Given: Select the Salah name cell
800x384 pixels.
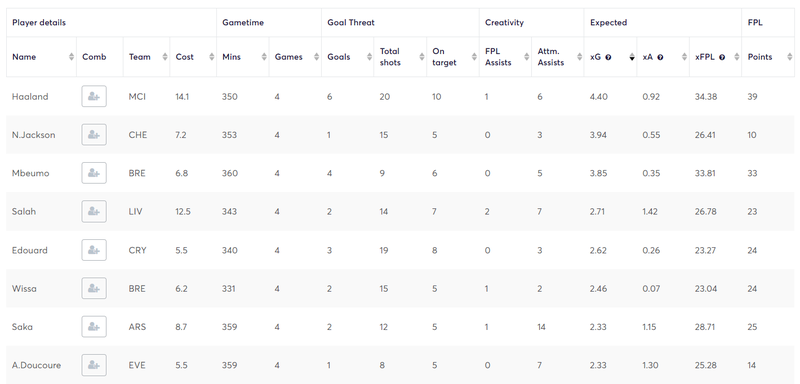Looking at the screenshot, I should coord(24,211).
